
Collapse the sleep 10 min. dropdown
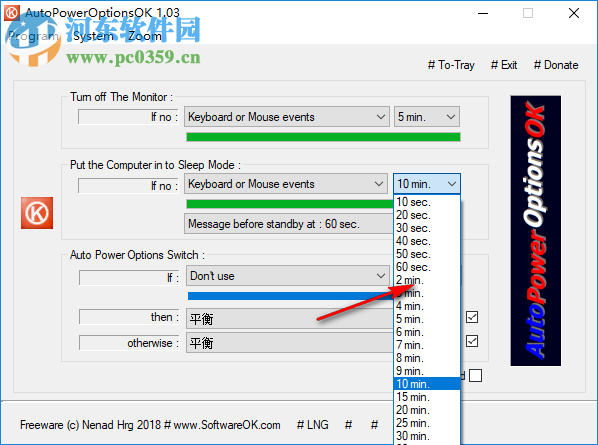(x=427, y=184)
